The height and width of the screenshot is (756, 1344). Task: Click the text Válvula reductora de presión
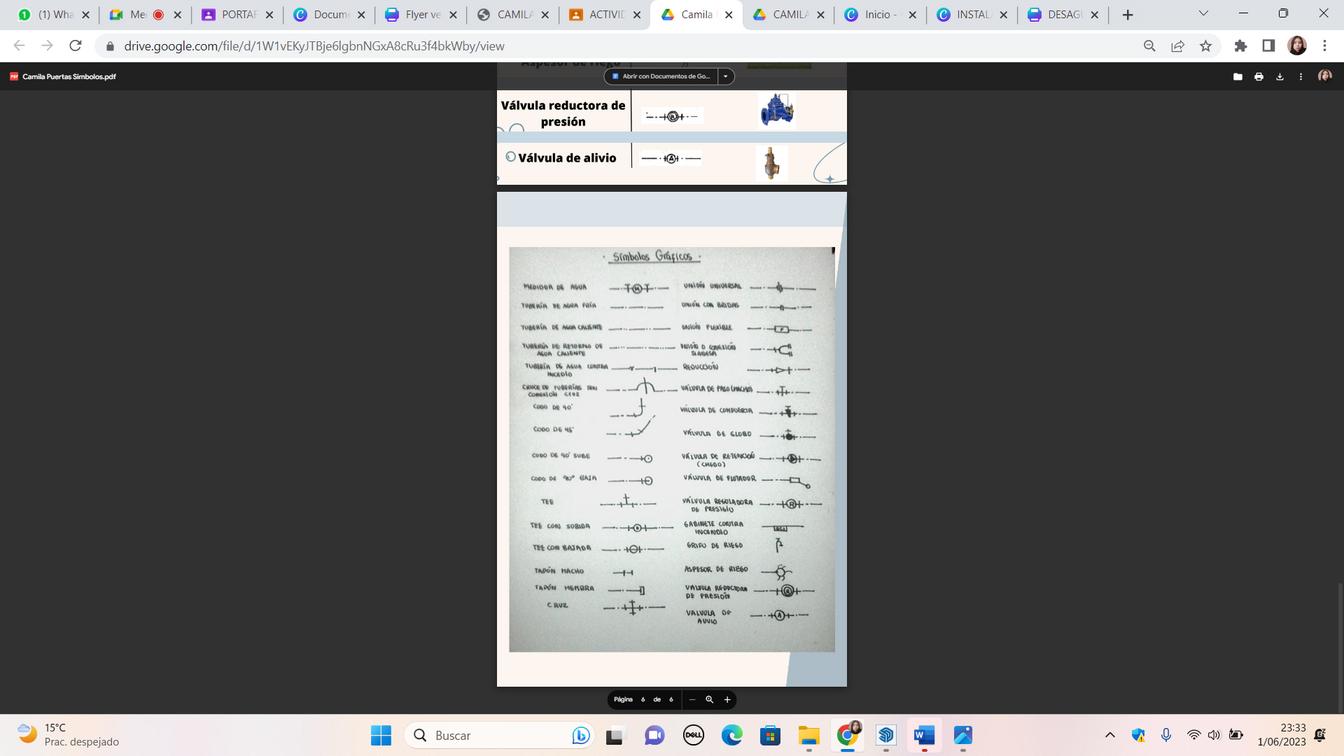[563, 113]
